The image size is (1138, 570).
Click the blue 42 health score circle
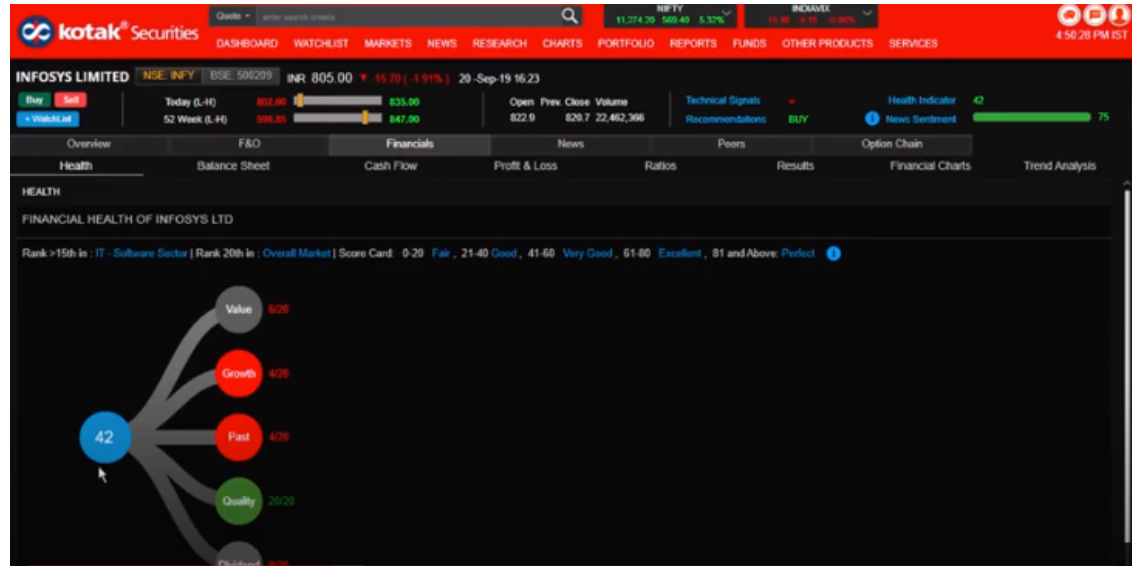(104, 437)
